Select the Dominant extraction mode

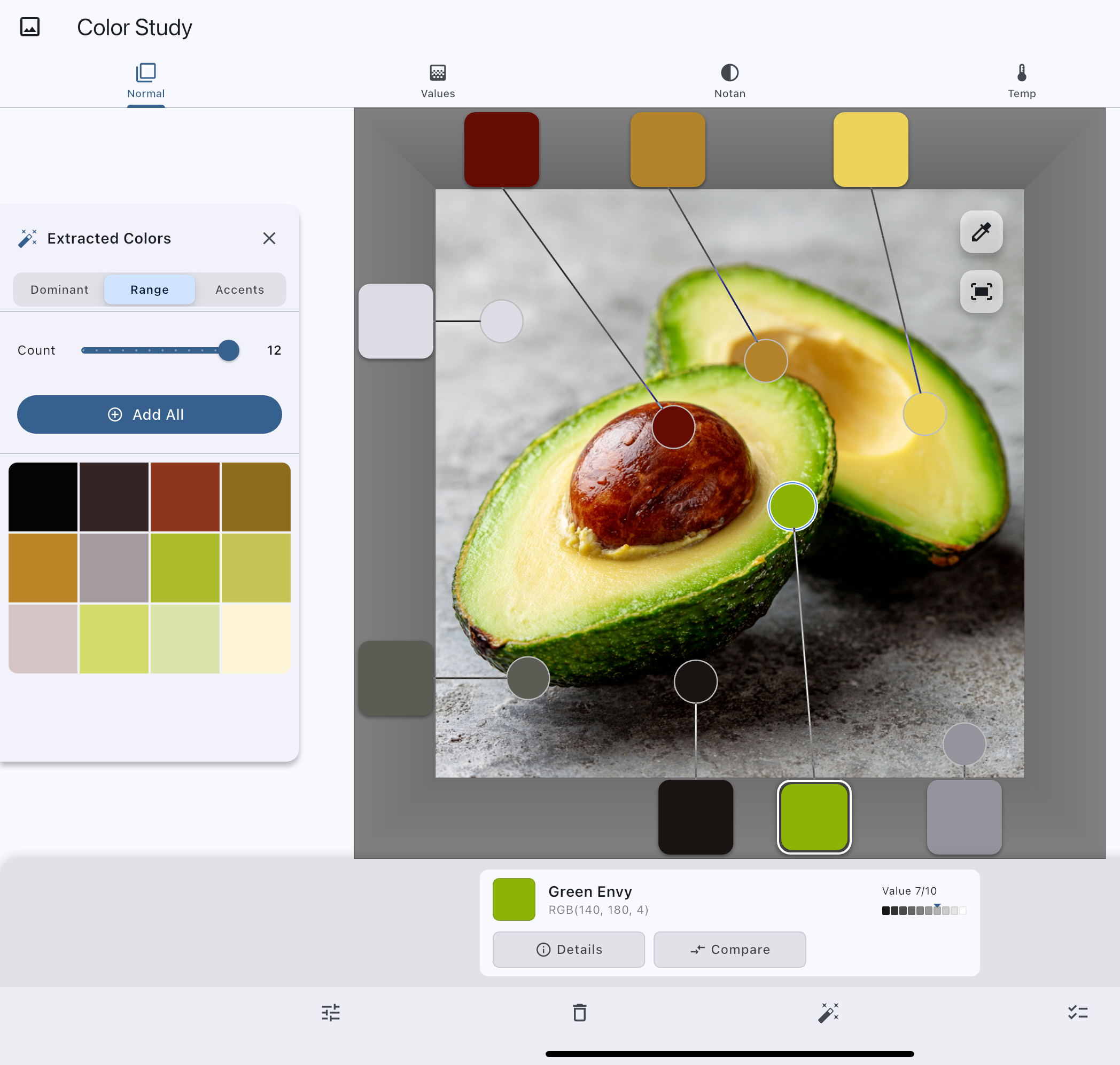click(59, 289)
